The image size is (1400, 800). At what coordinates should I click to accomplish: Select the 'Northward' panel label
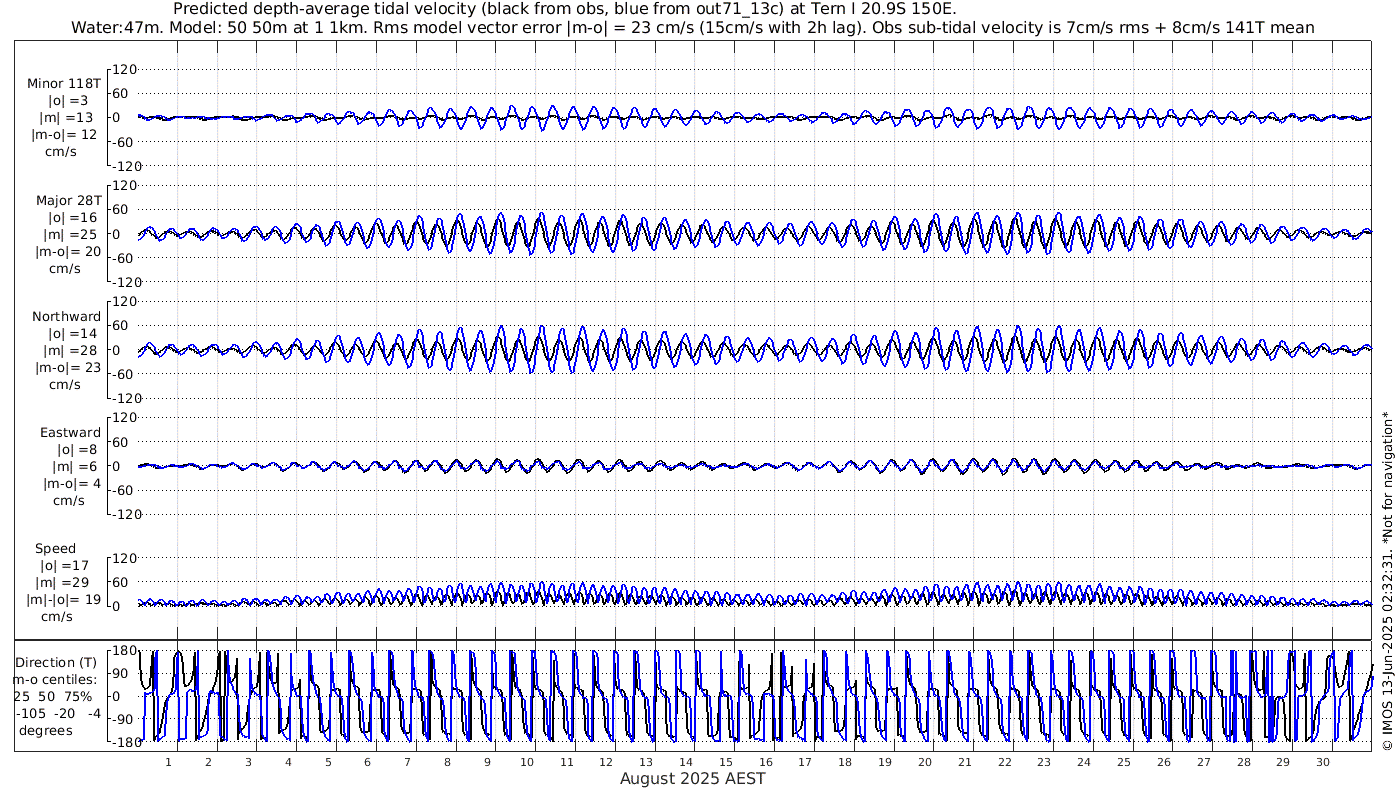[x=66, y=316]
